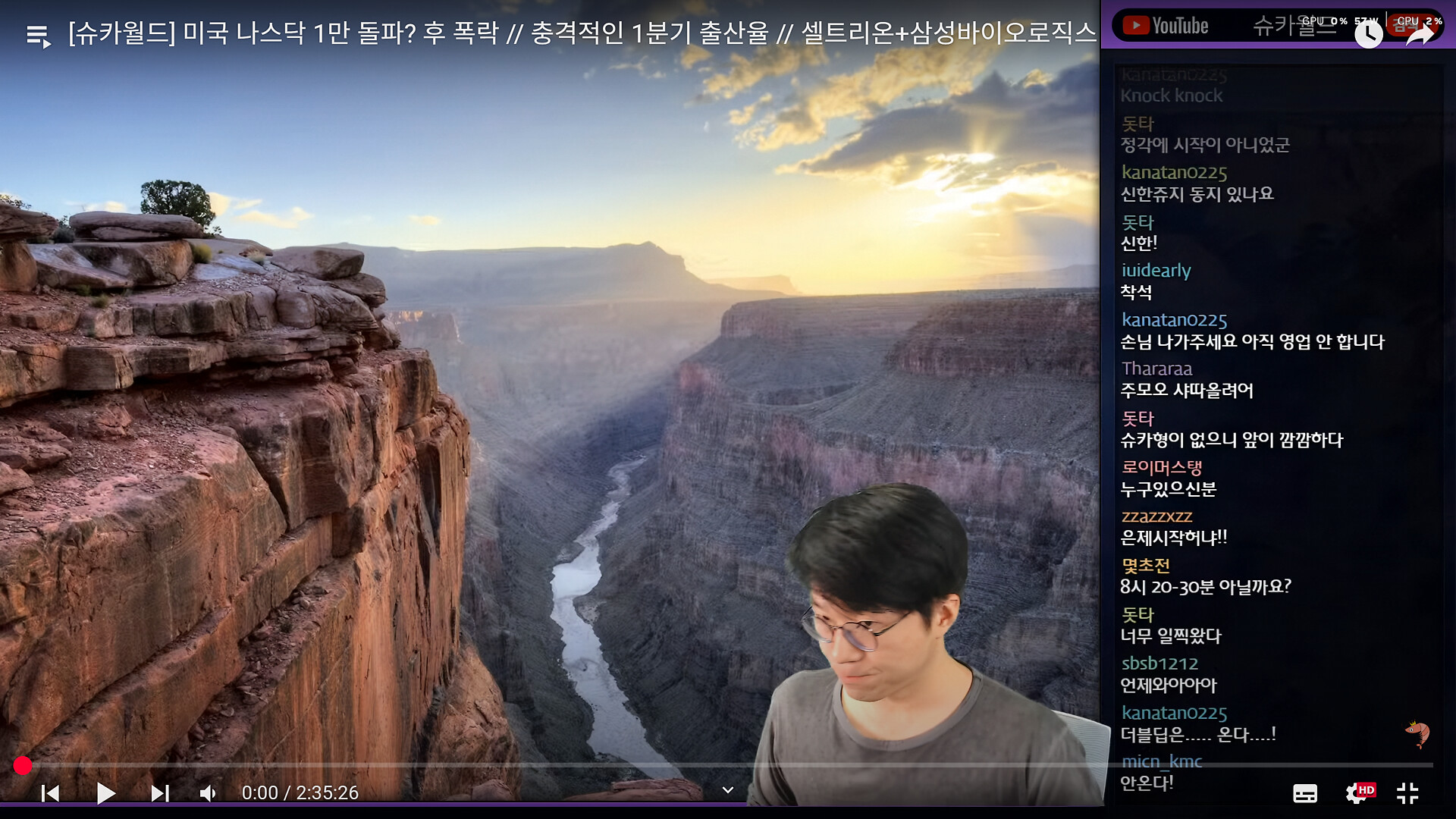Click username iuidearly in chat
Screen dimensions: 1456x819
(1156, 271)
